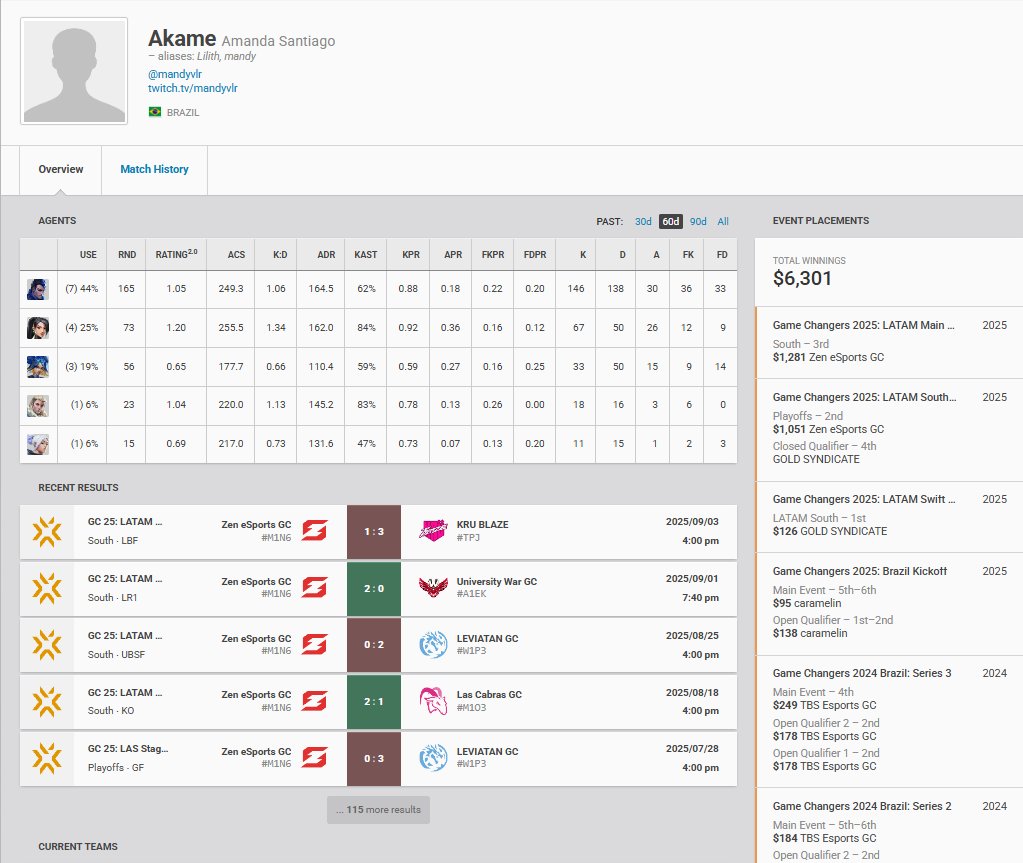Filter agent stats to past 90d
1023x863 pixels.
click(698, 222)
